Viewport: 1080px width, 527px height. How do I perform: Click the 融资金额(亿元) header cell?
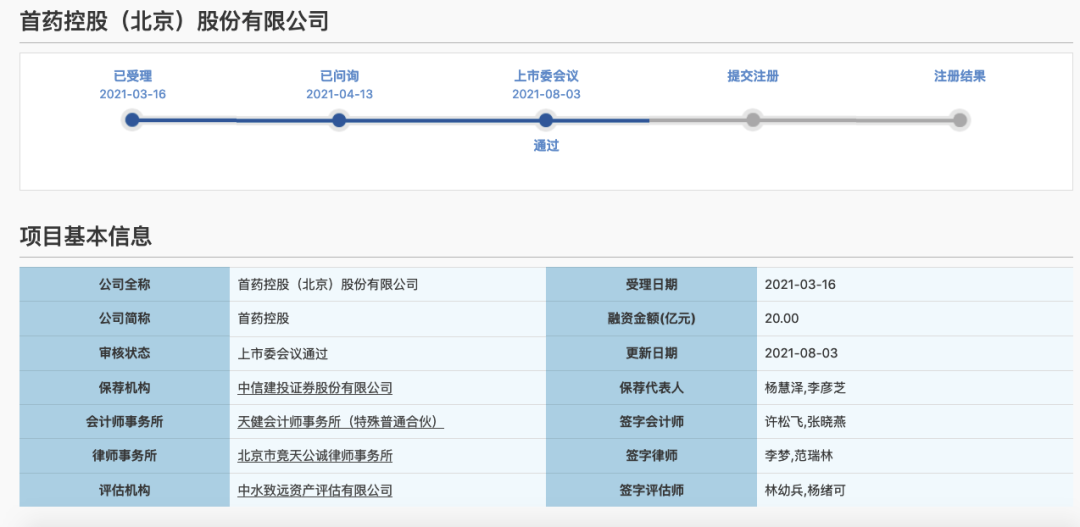(652, 319)
